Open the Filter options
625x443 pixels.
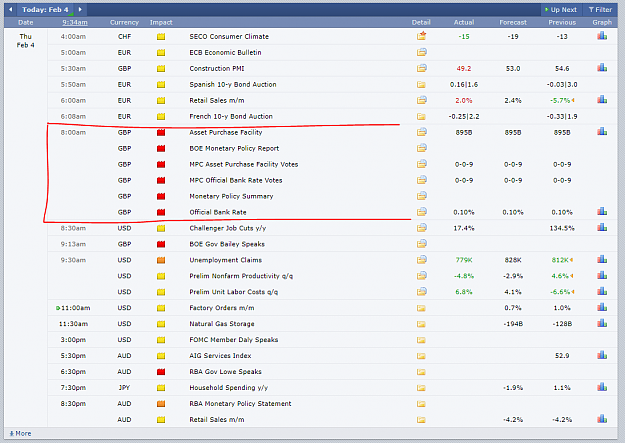(600, 10)
